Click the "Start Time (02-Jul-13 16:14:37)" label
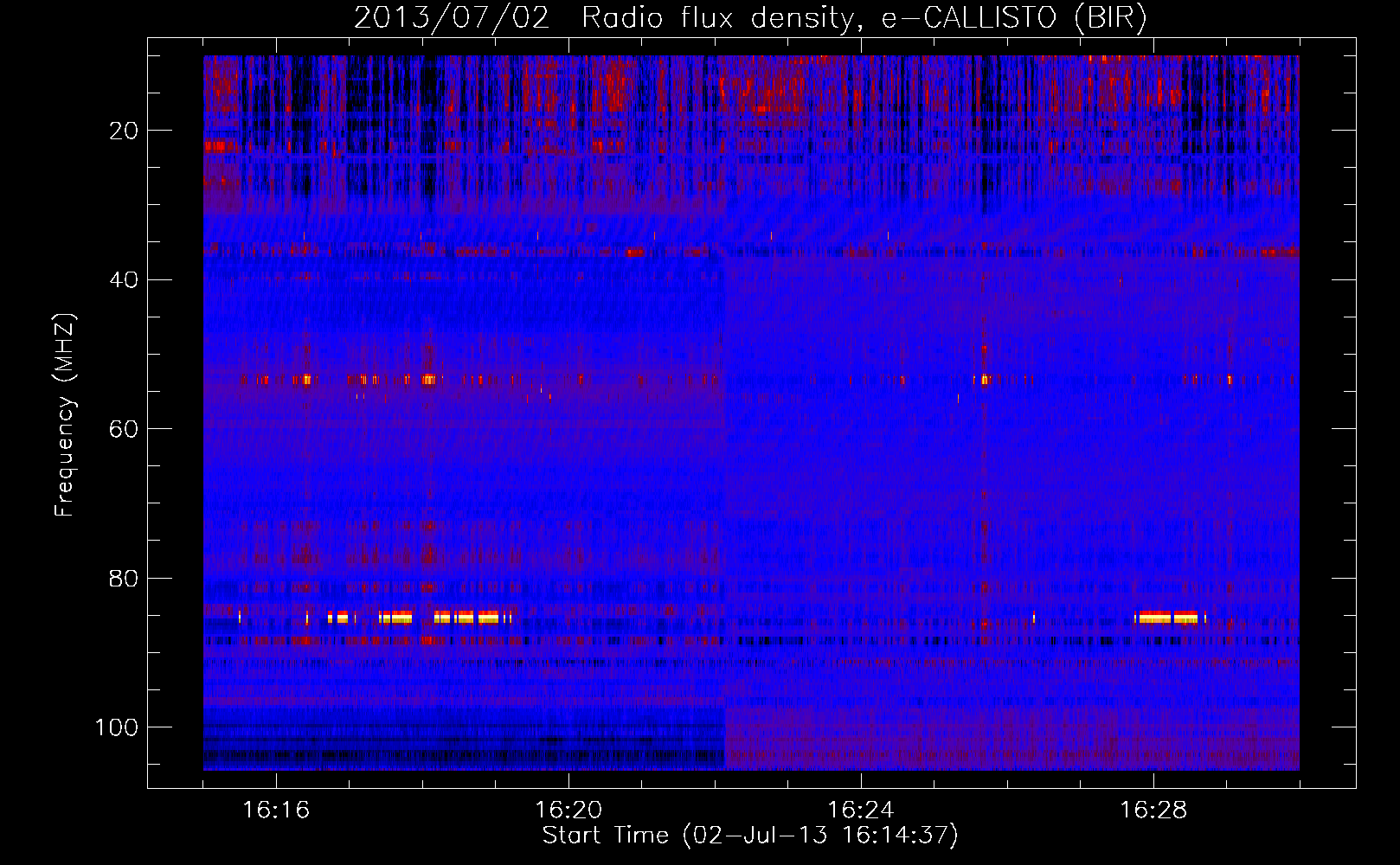This screenshot has height=865, width=1400. [750, 836]
